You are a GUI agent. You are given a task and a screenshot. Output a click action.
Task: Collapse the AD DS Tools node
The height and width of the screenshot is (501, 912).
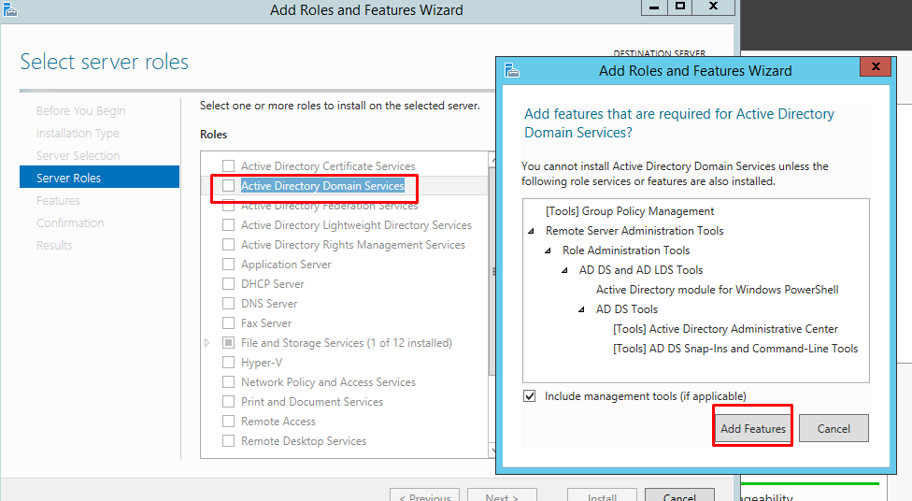pyautogui.click(x=584, y=310)
